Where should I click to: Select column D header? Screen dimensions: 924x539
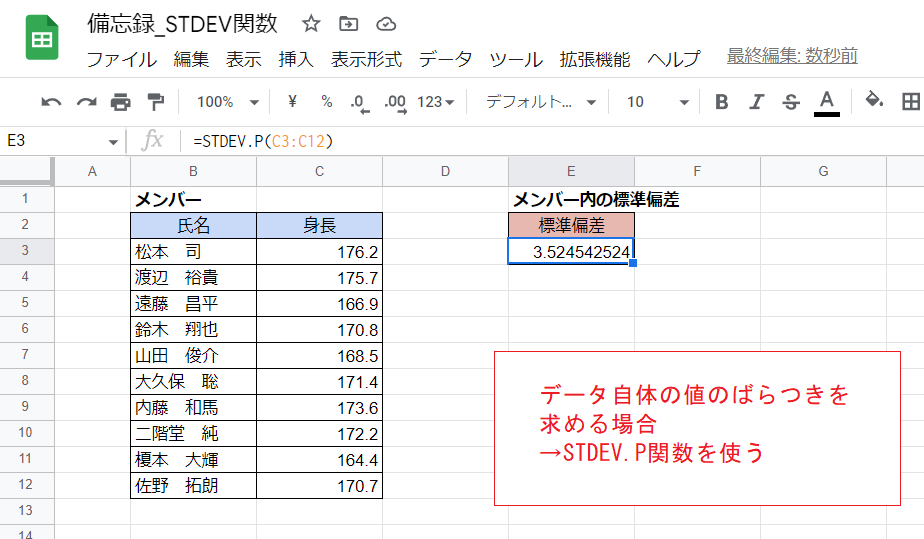click(x=446, y=171)
